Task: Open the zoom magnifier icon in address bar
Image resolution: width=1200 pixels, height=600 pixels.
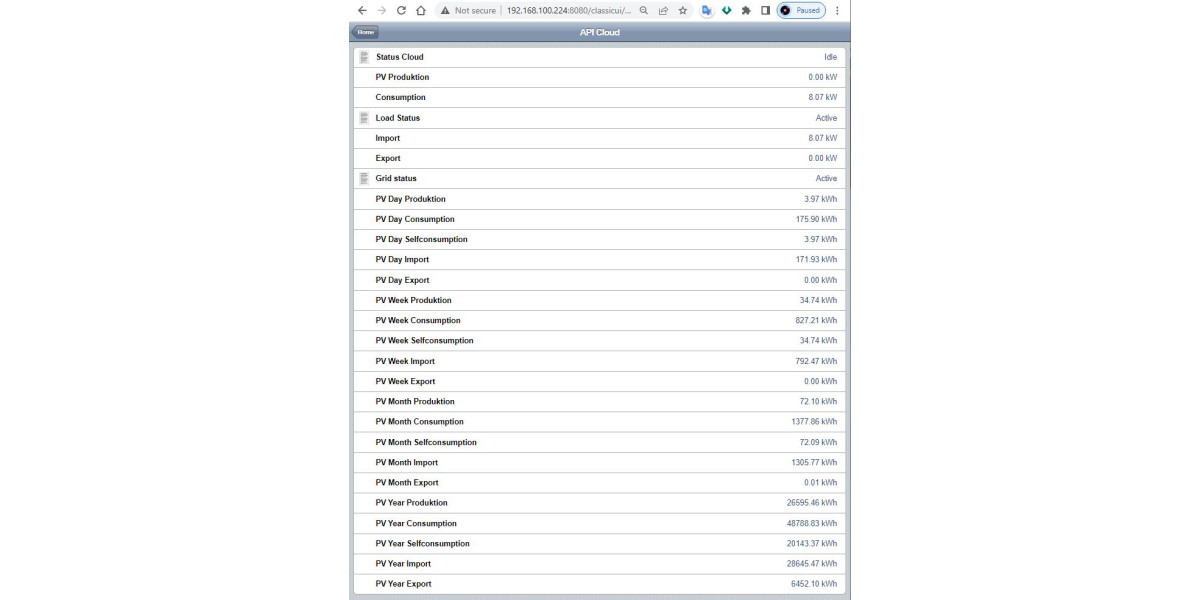Action: pyautogui.click(x=644, y=10)
